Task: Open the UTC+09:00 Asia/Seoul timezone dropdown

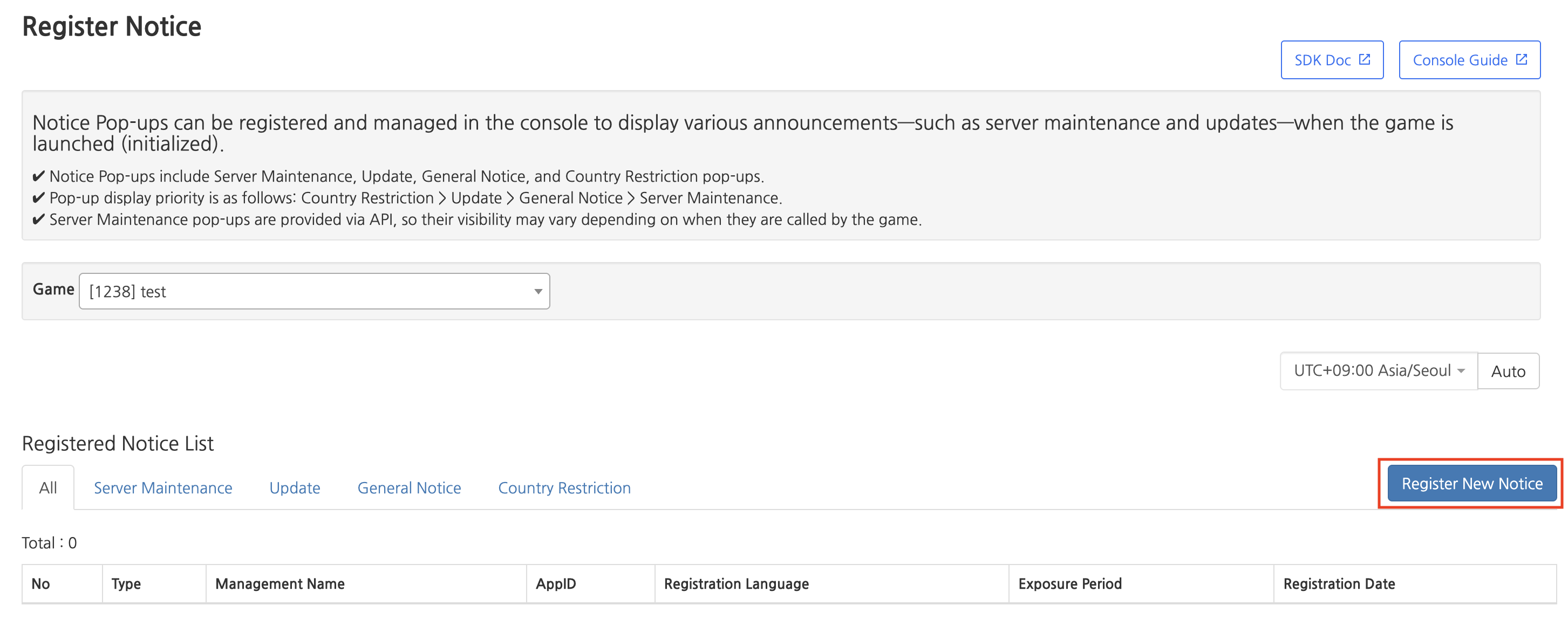Action: tap(1378, 370)
